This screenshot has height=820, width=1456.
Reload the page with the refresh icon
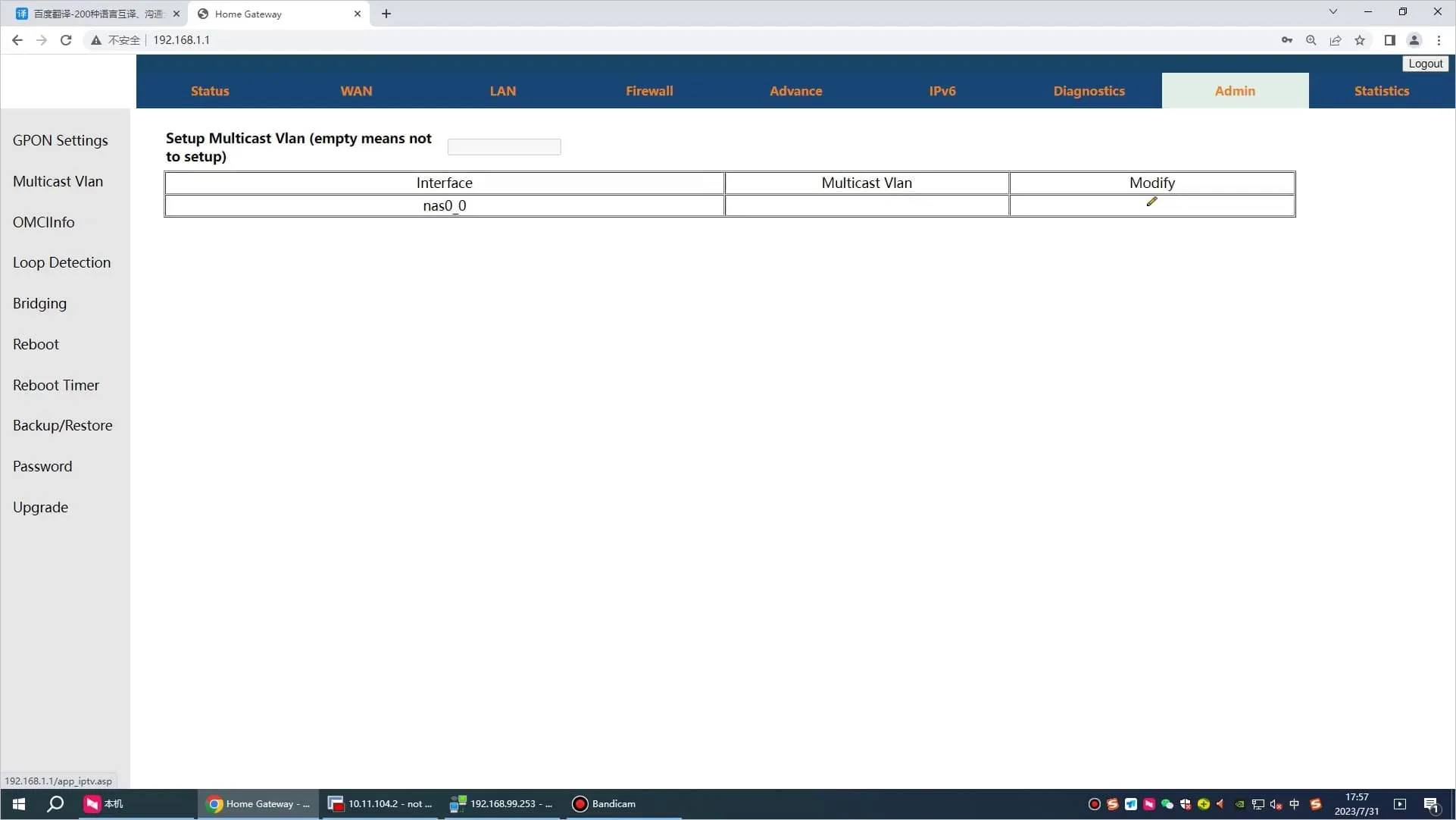click(x=66, y=40)
